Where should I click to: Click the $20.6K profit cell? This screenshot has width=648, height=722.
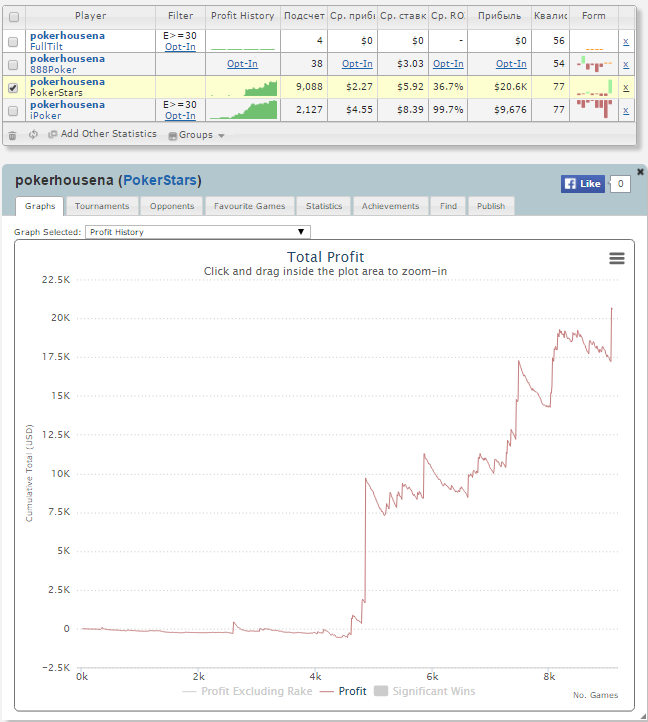(x=500, y=87)
